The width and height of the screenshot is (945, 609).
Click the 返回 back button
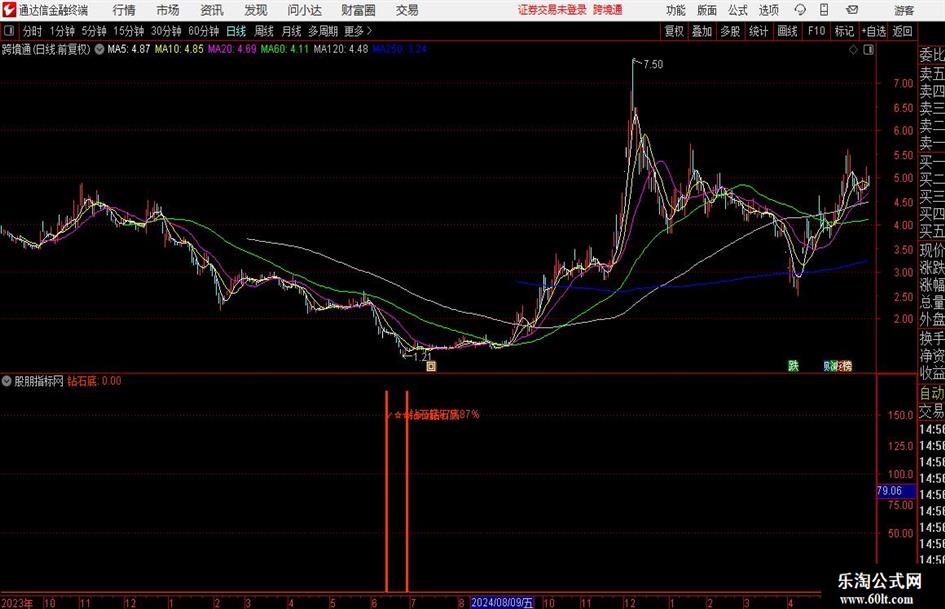902,31
